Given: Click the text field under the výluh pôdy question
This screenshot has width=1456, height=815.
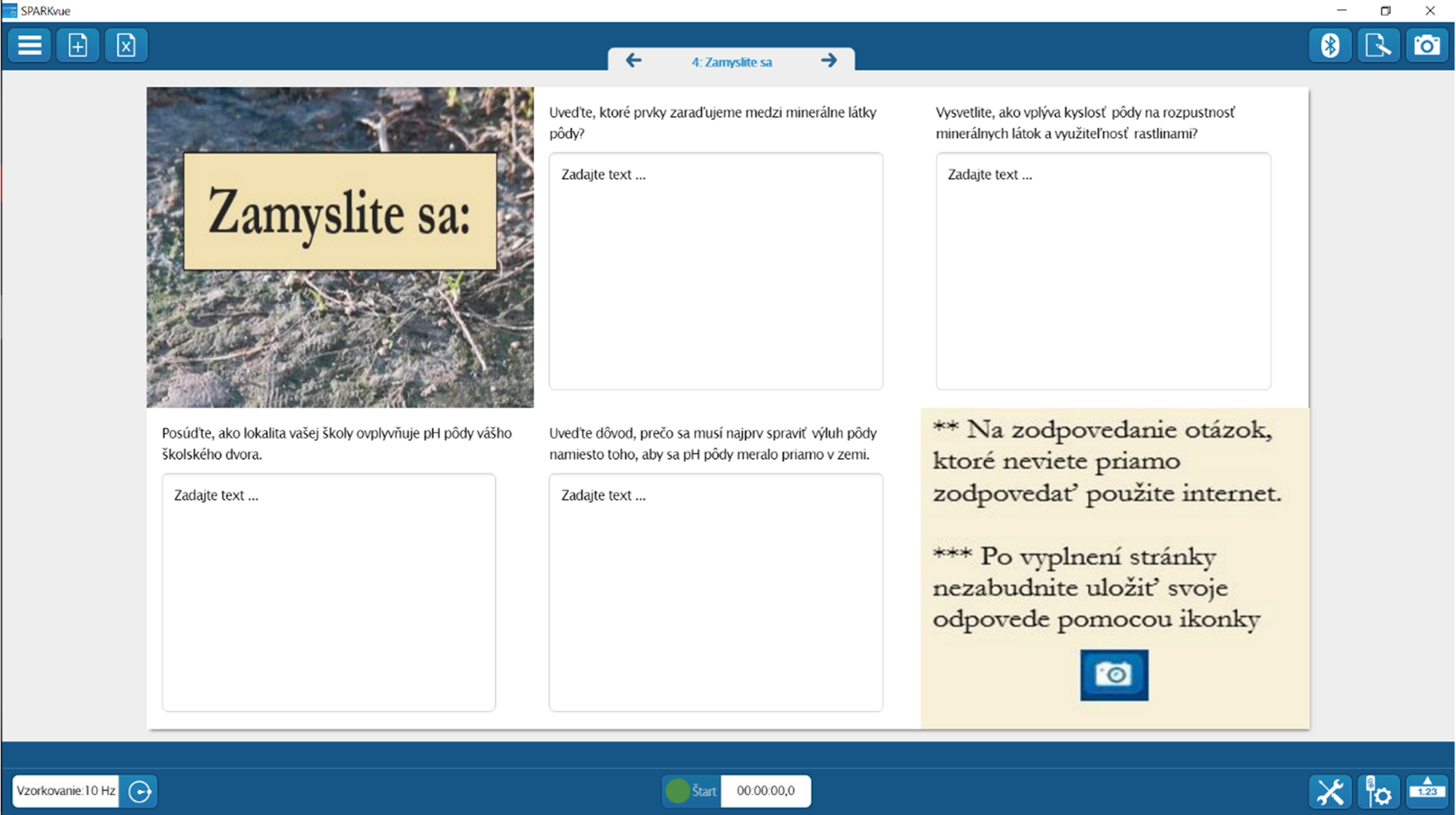Looking at the screenshot, I should point(715,592).
